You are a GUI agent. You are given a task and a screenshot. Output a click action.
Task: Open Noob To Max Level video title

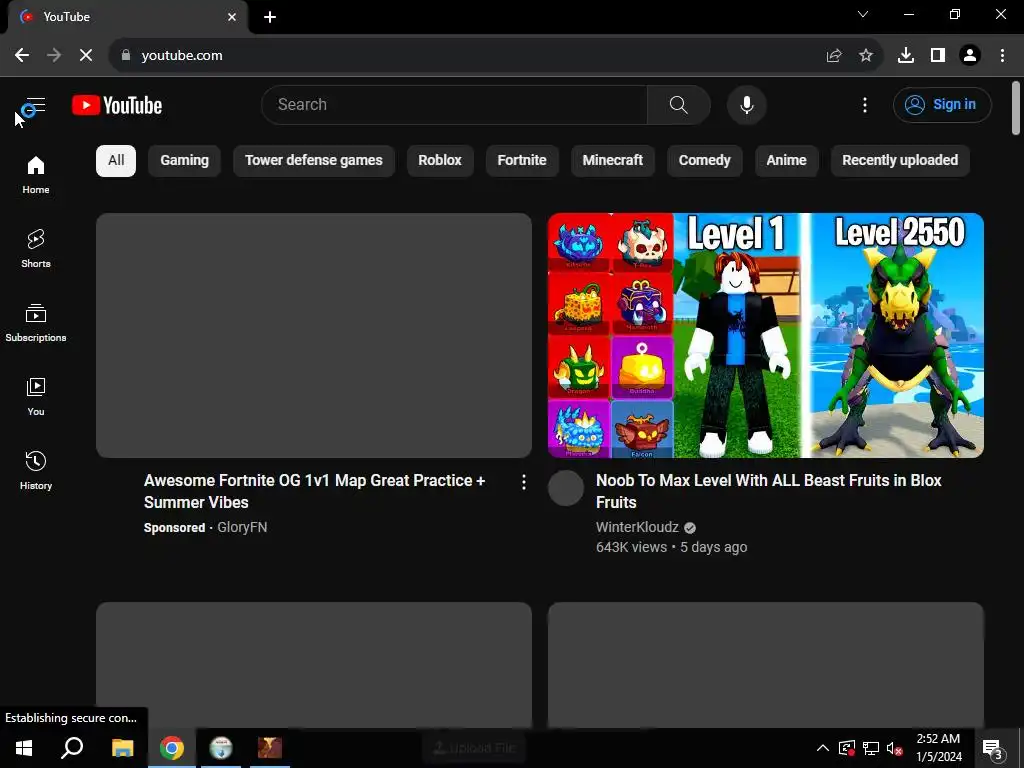[x=769, y=491]
